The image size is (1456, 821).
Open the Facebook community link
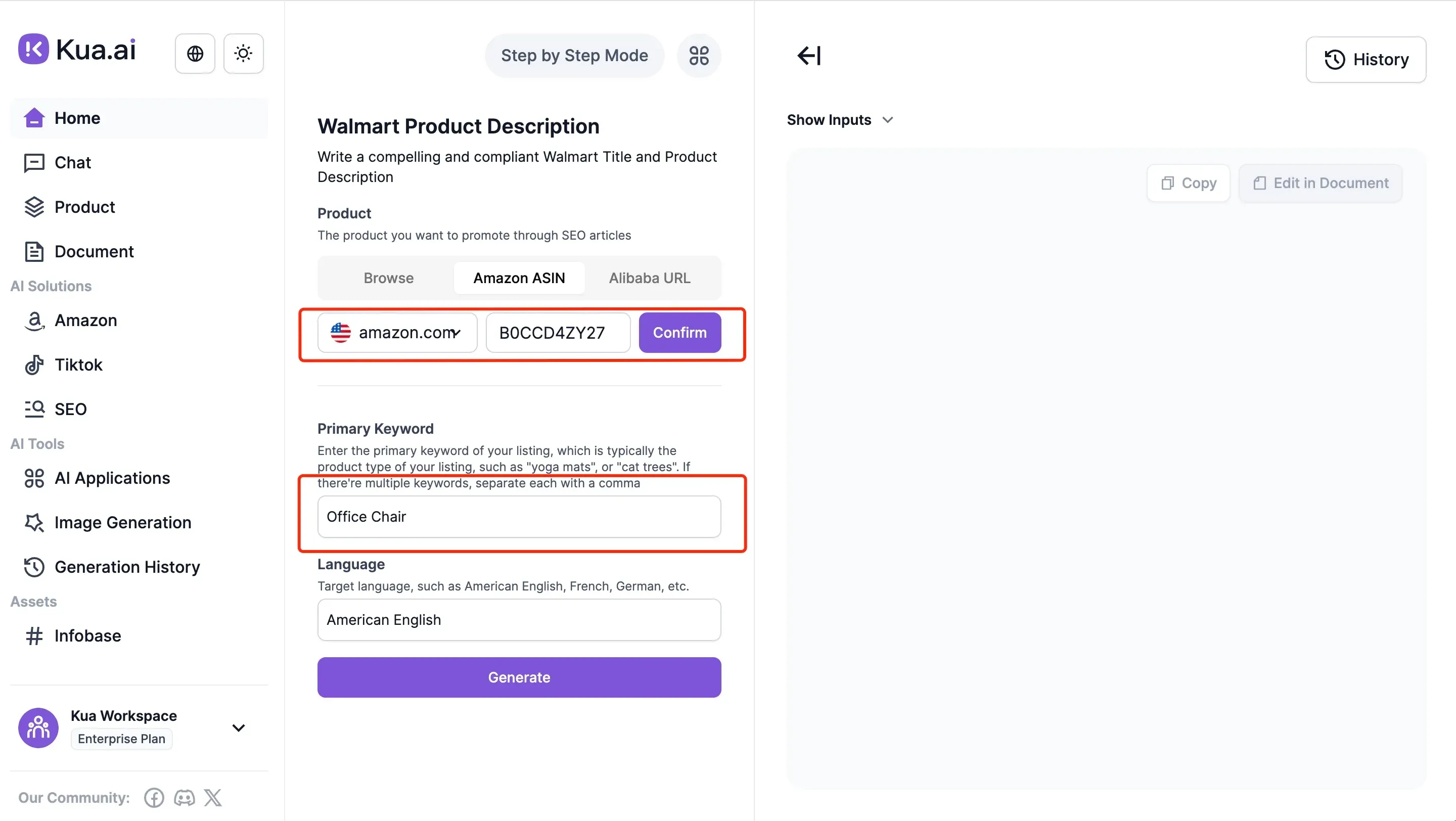(154, 798)
